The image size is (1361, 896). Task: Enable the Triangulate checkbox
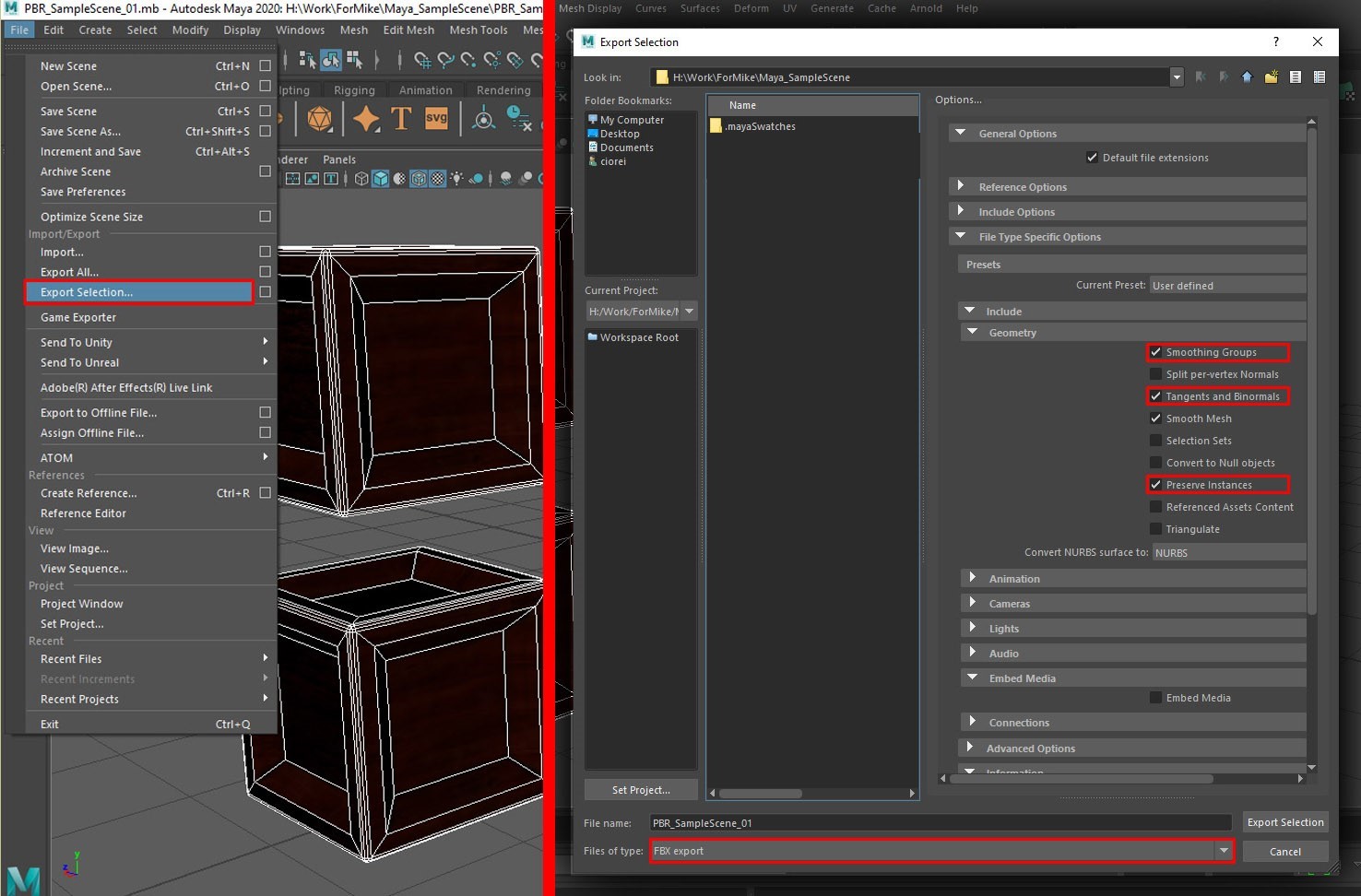coord(1155,529)
